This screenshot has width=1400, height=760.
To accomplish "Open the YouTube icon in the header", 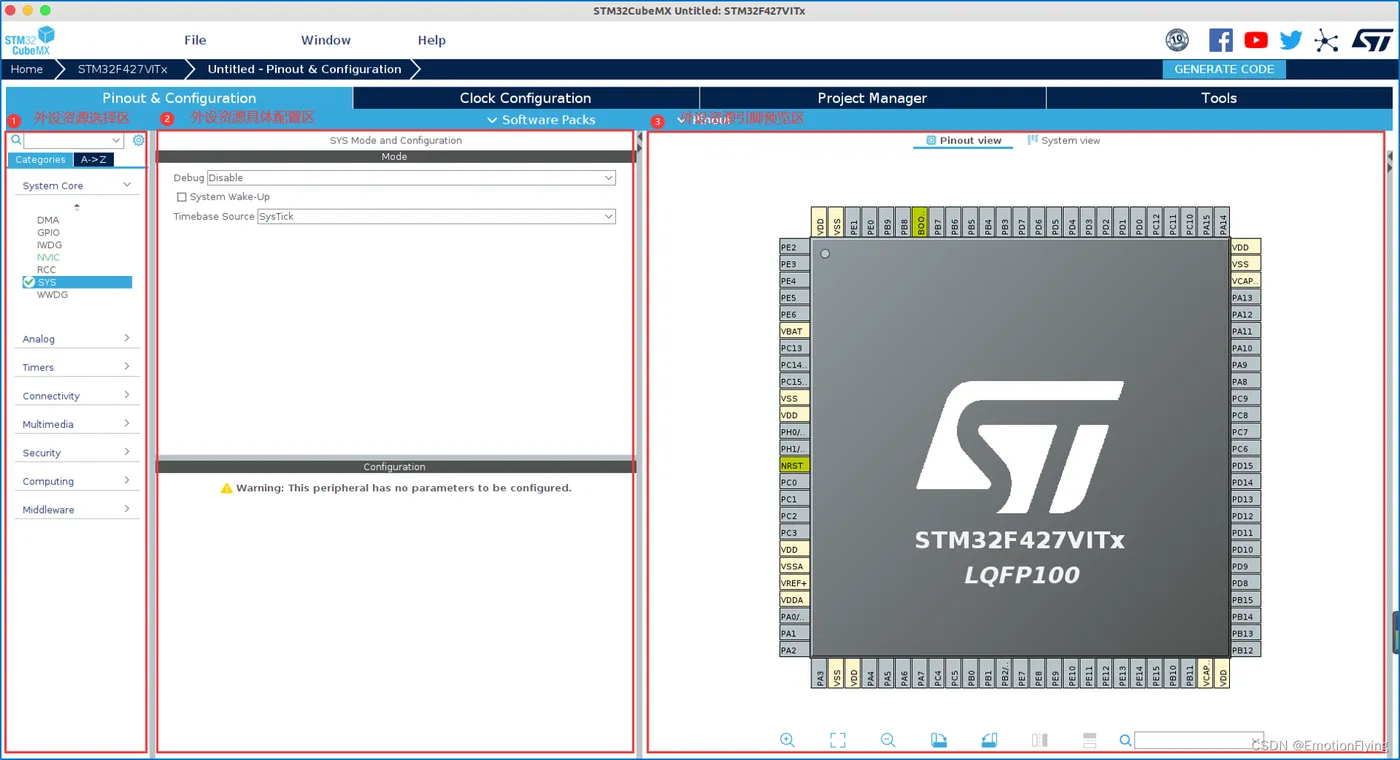I will click(x=1256, y=40).
